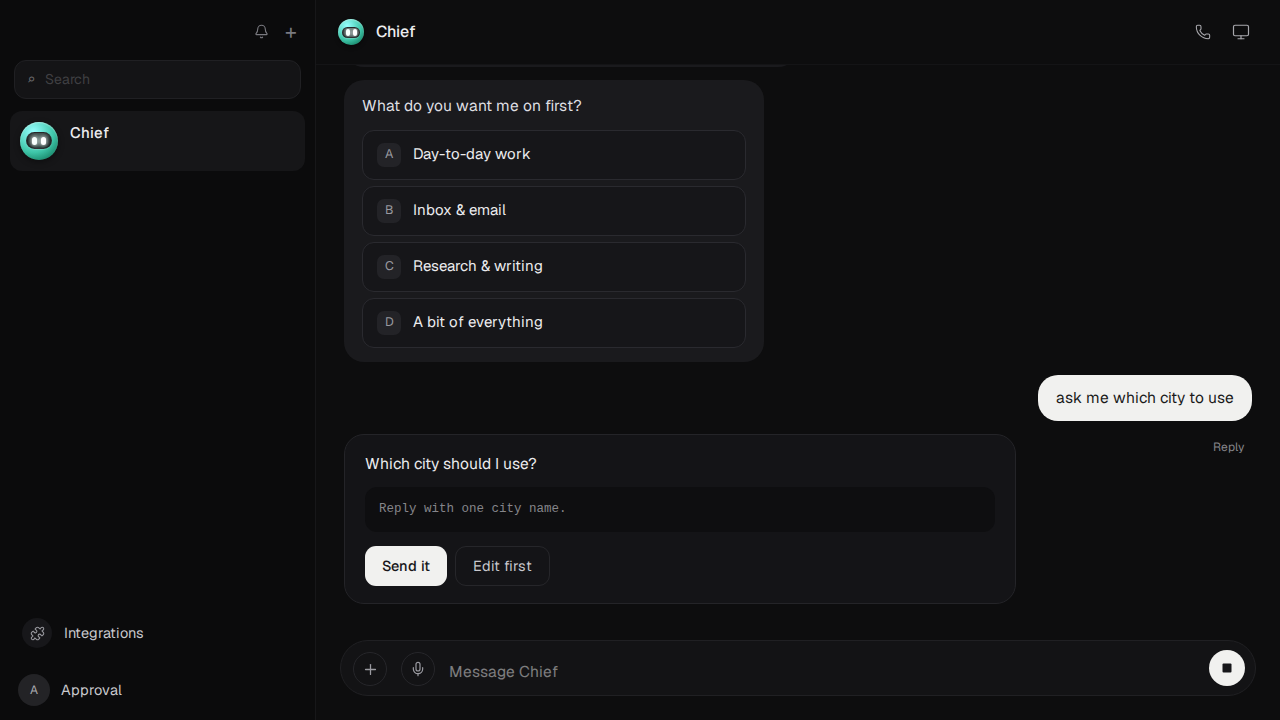
Task: Focus the Search field in sidebar
Action: [157, 79]
